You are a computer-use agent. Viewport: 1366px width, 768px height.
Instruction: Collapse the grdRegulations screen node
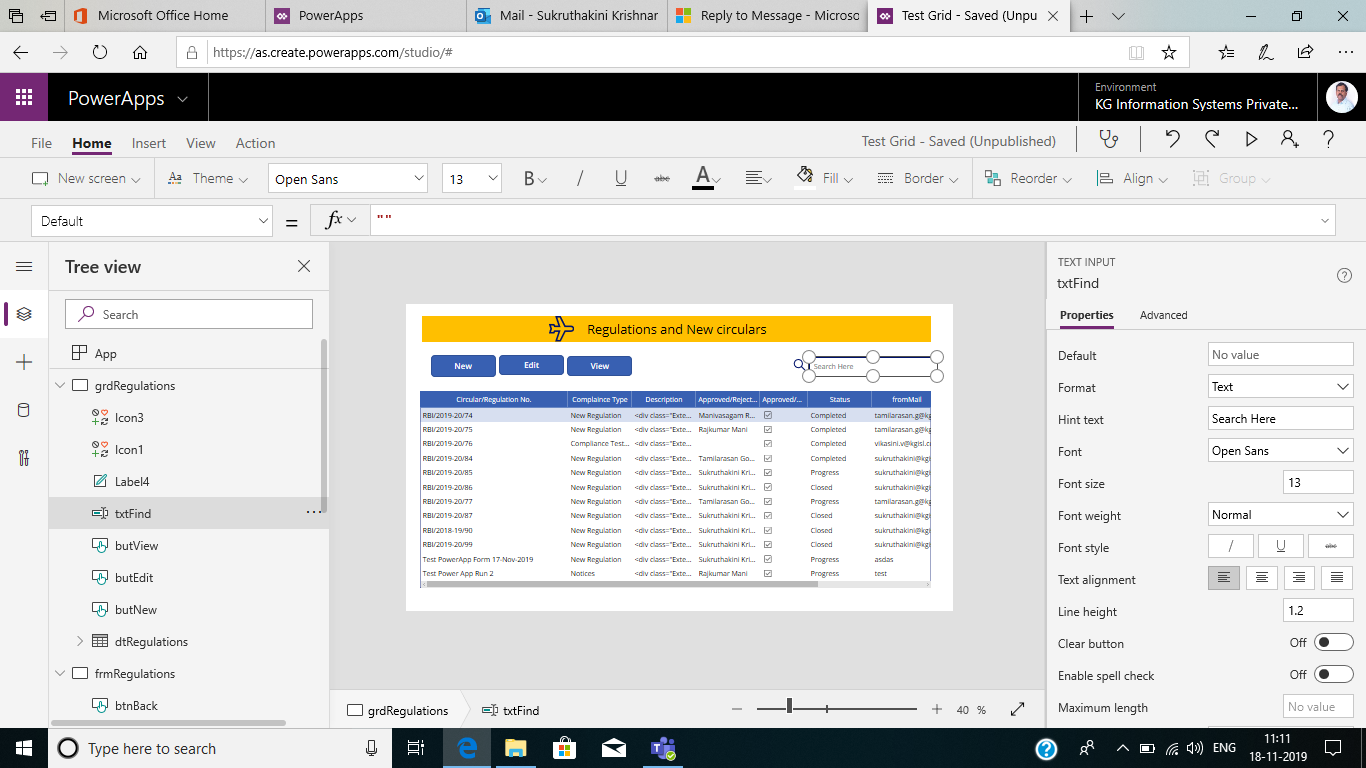60,385
